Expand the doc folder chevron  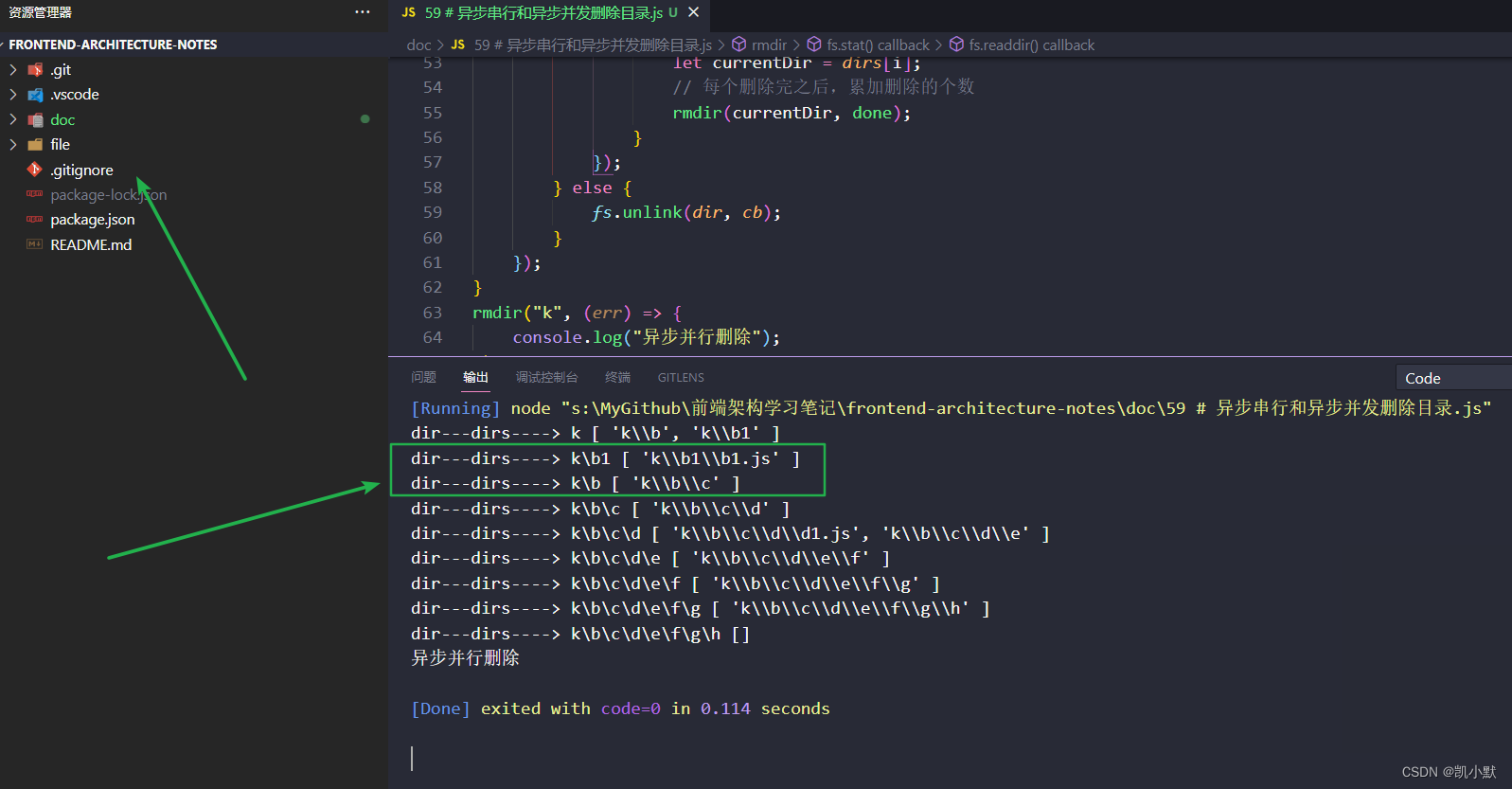[13, 120]
